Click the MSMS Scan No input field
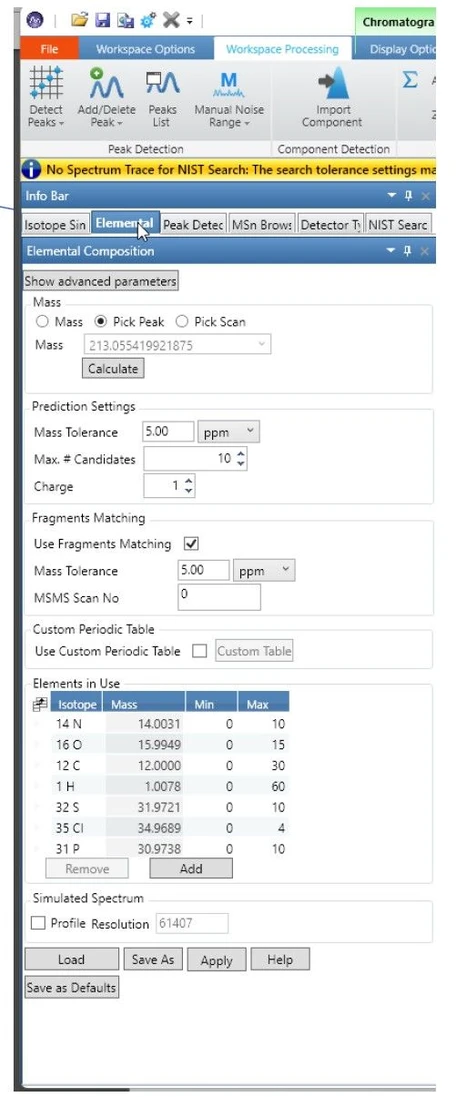This screenshot has height=1097, width=456. tap(219, 597)
